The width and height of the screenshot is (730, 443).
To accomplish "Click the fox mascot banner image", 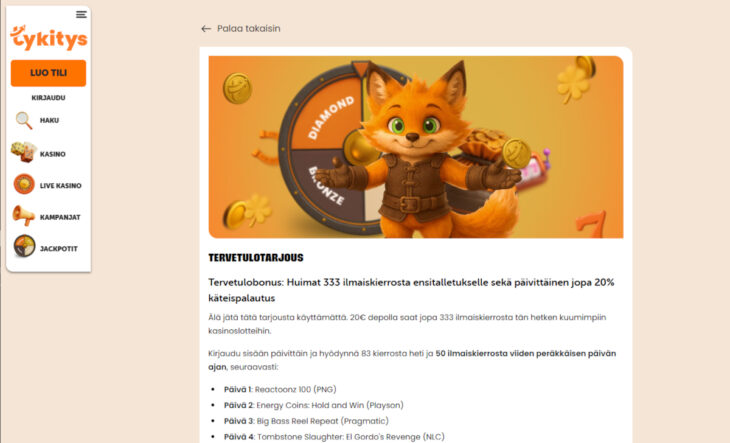I will pyautogui.click(x=416, y=147).
